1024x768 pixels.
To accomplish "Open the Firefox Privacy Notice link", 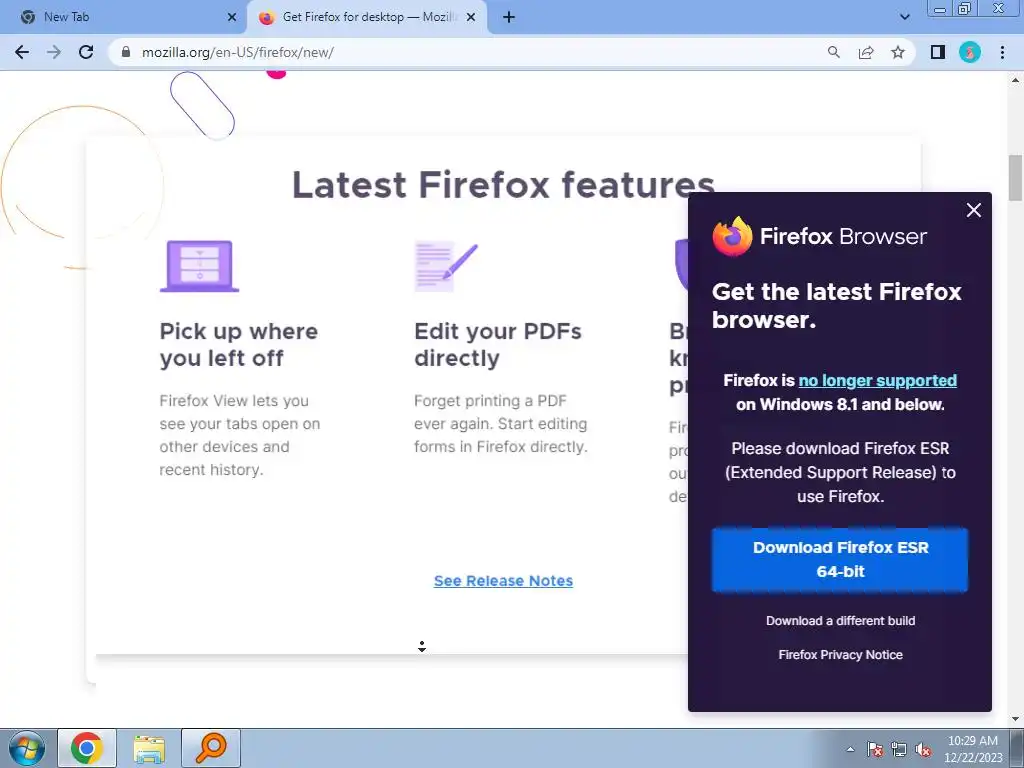I will click(x=840, y=655).
